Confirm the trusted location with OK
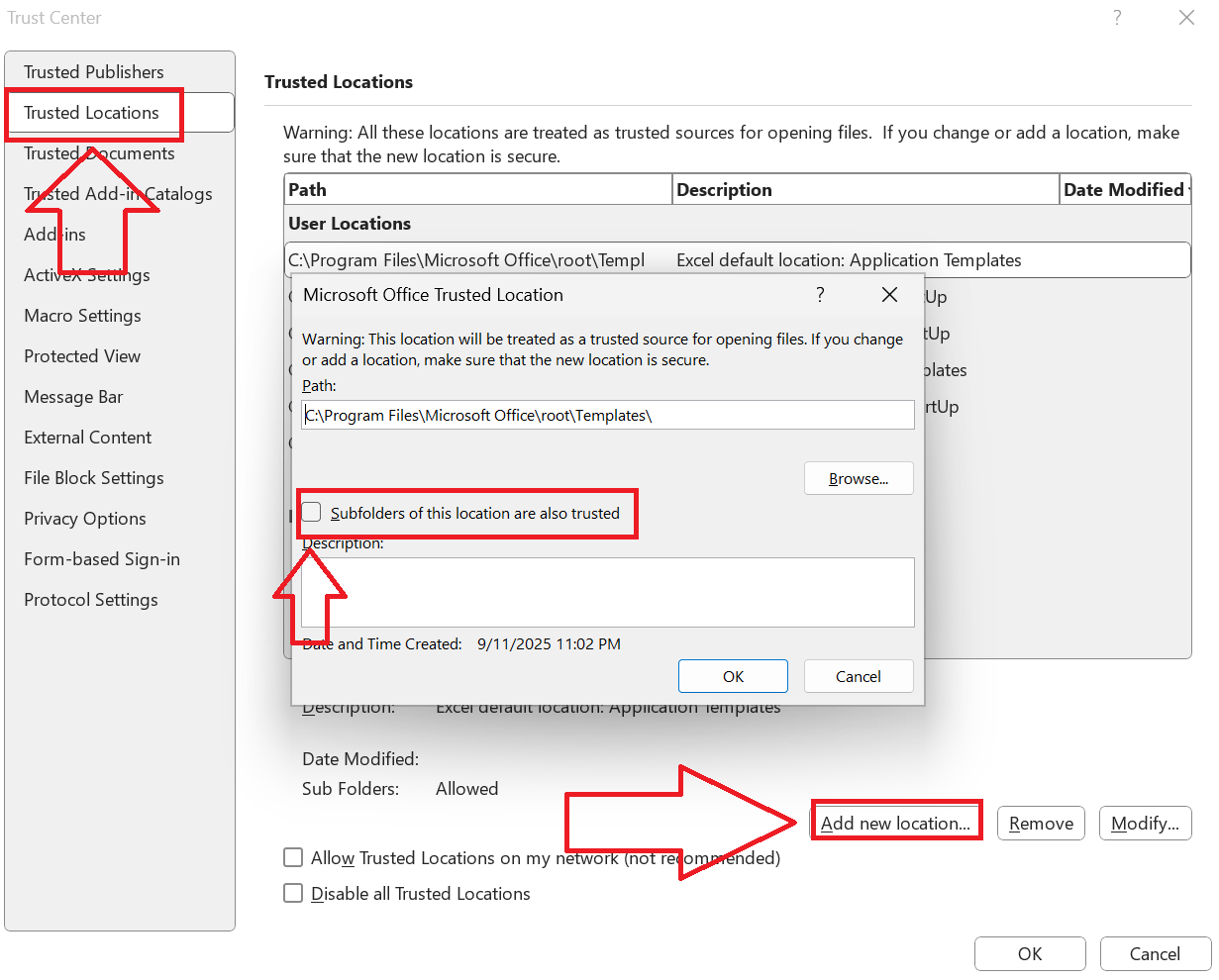Screen dimensions: 1219x980 pos(733,676)
